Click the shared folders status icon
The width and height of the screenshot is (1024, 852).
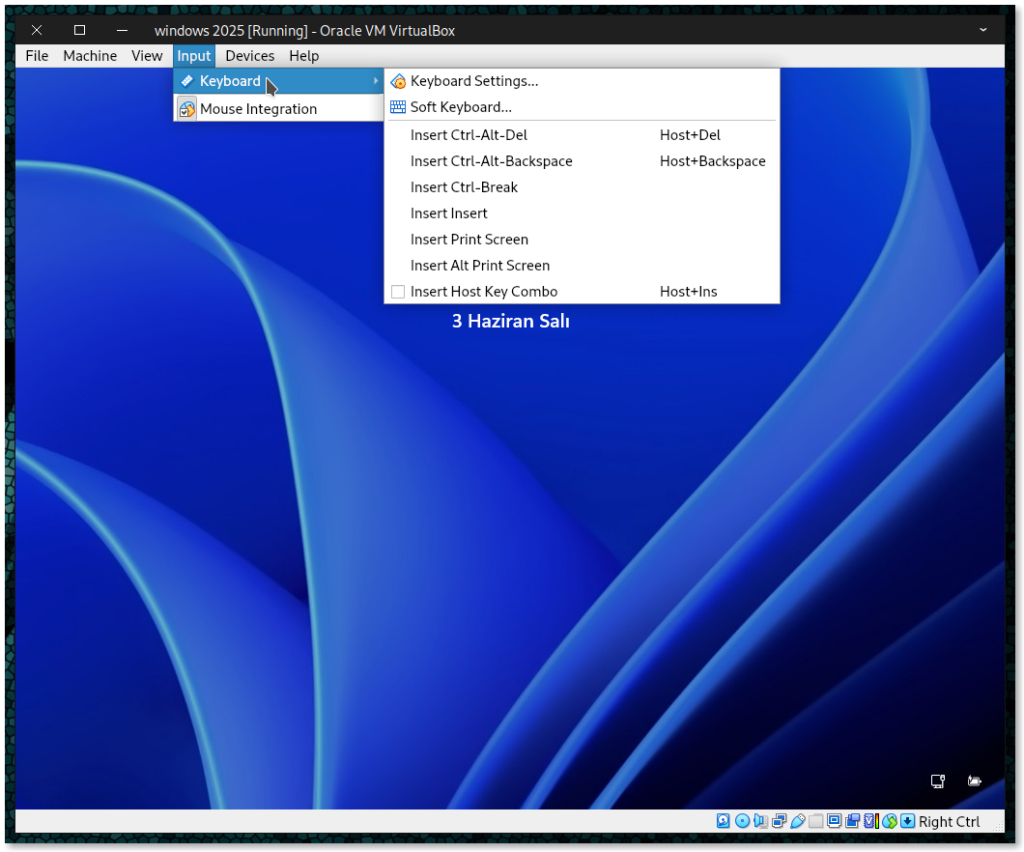tap(816, 821)
